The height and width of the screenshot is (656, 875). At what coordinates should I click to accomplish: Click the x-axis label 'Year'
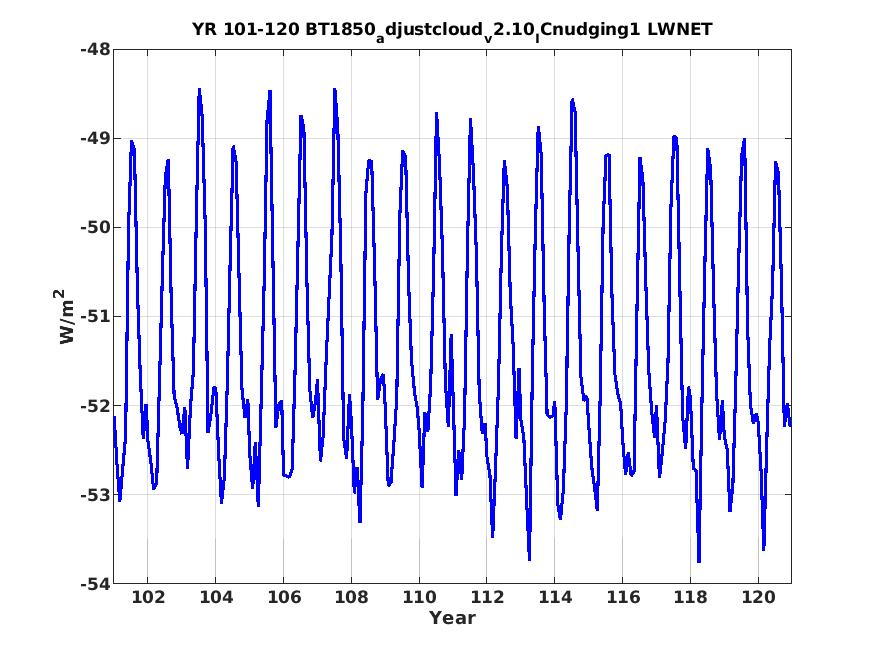(452, 618)
